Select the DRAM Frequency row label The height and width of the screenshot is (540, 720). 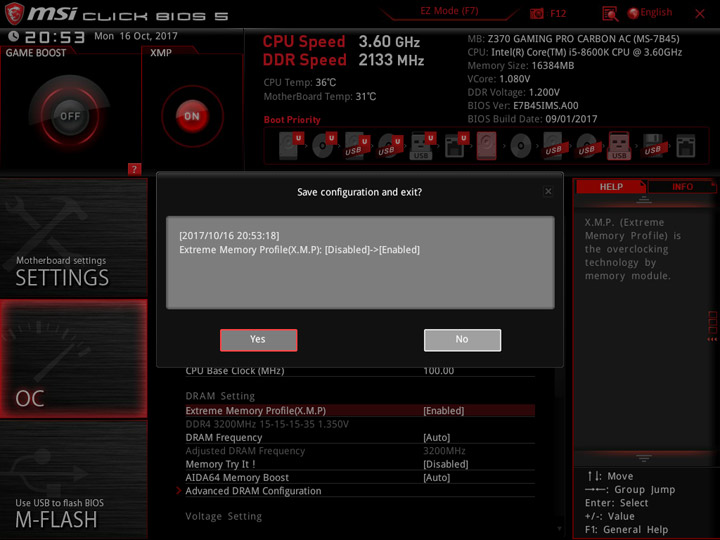pos(224,437)
